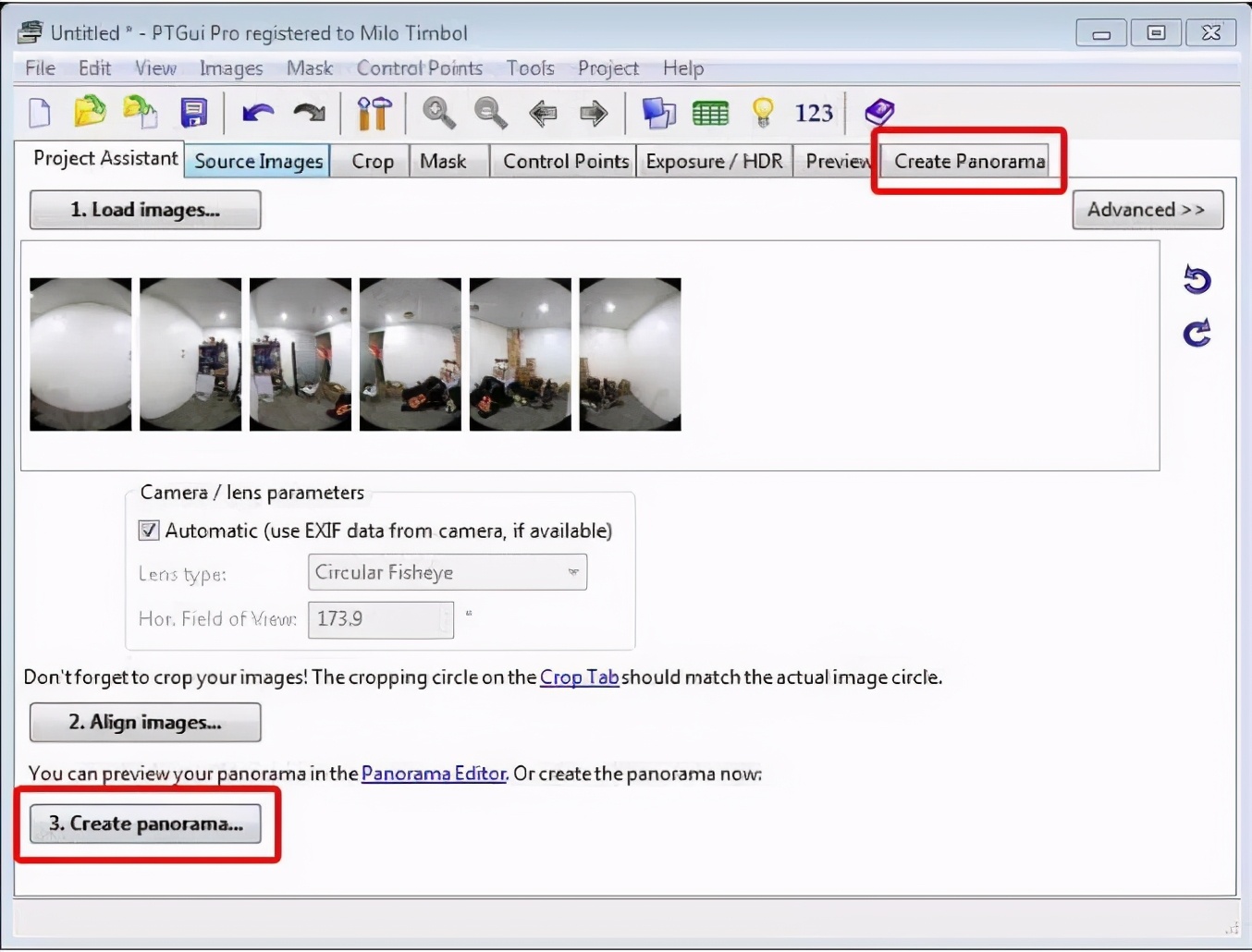Click the folder-with-arrow Apply Template icon
This screenshot has height=952, width=1252.
click(141, 112)
